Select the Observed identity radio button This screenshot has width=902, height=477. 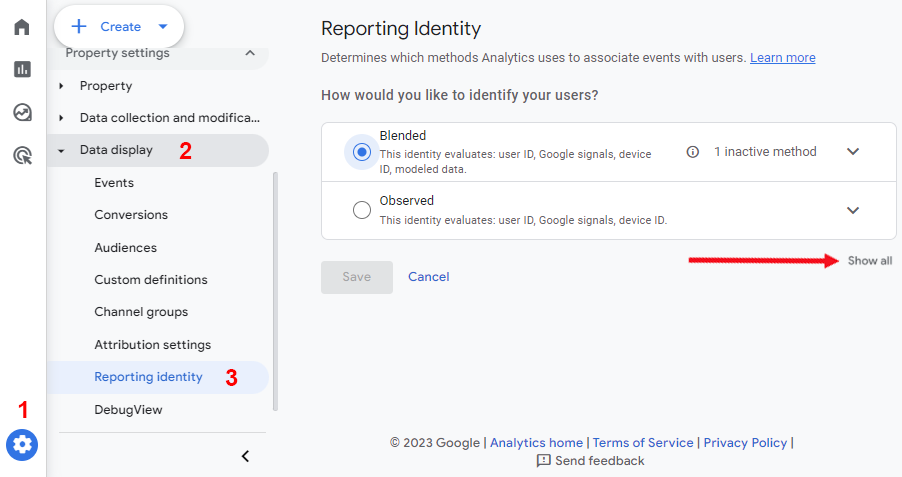point(362,210)
